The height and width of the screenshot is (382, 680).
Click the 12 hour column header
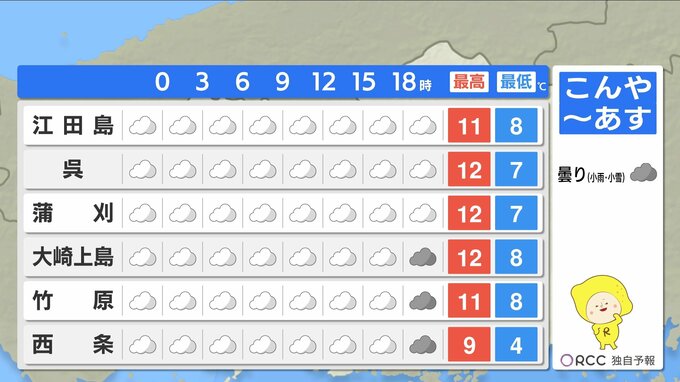324,82
